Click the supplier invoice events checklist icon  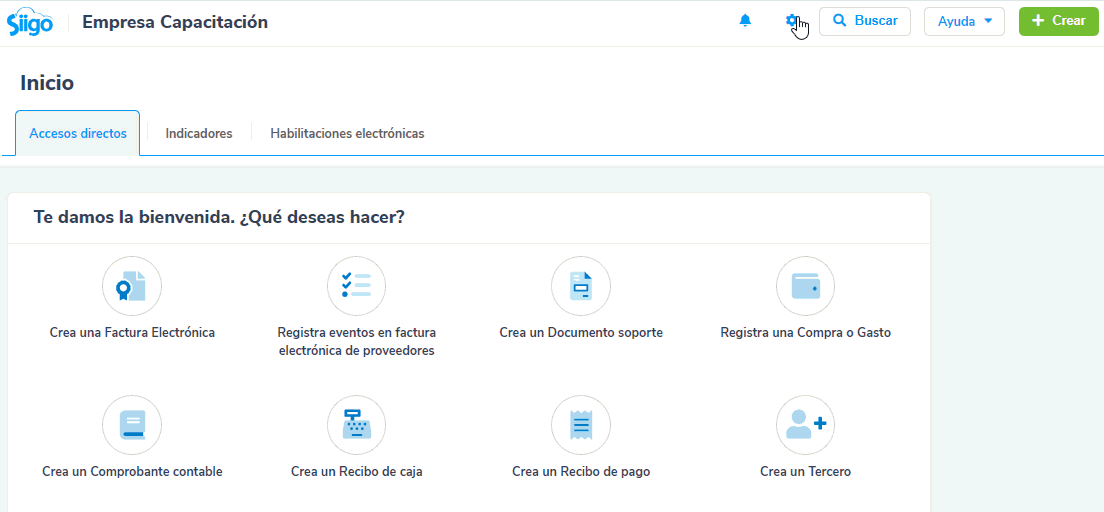[356, 286]
